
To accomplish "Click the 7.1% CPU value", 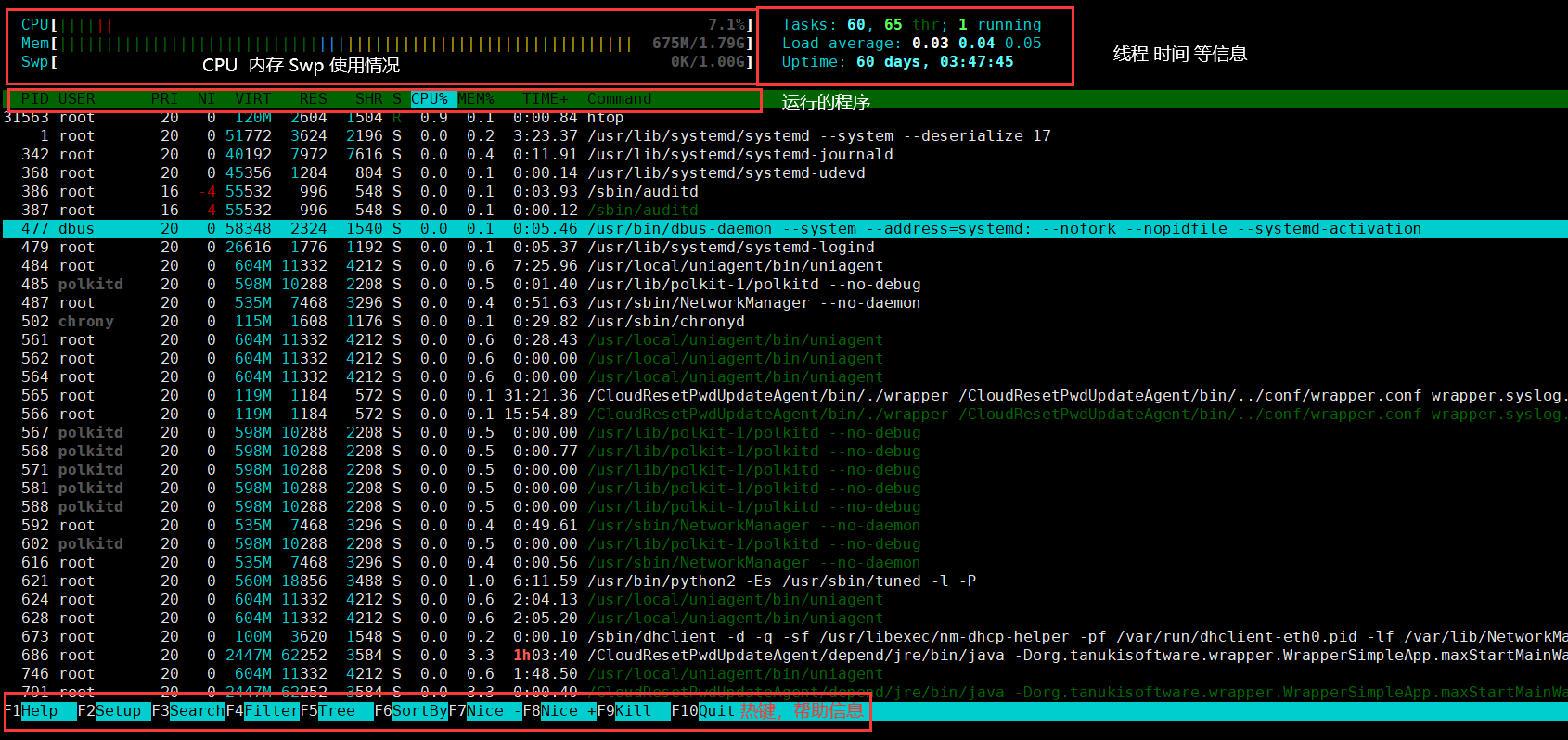I will [x=726, y=25].
